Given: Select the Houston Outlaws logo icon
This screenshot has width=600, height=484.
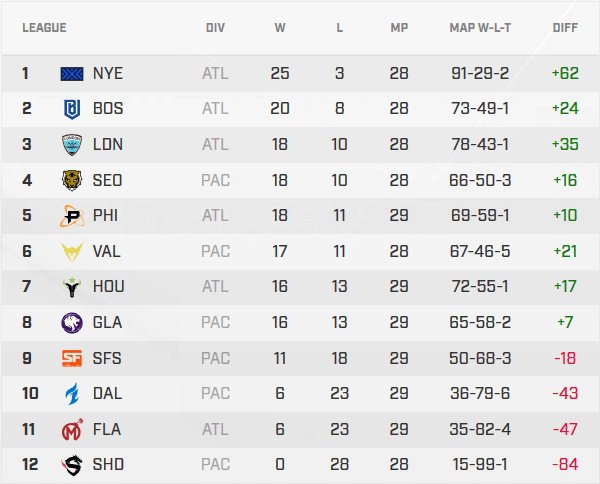Looking at the screenshot, I should click(72, 287).
